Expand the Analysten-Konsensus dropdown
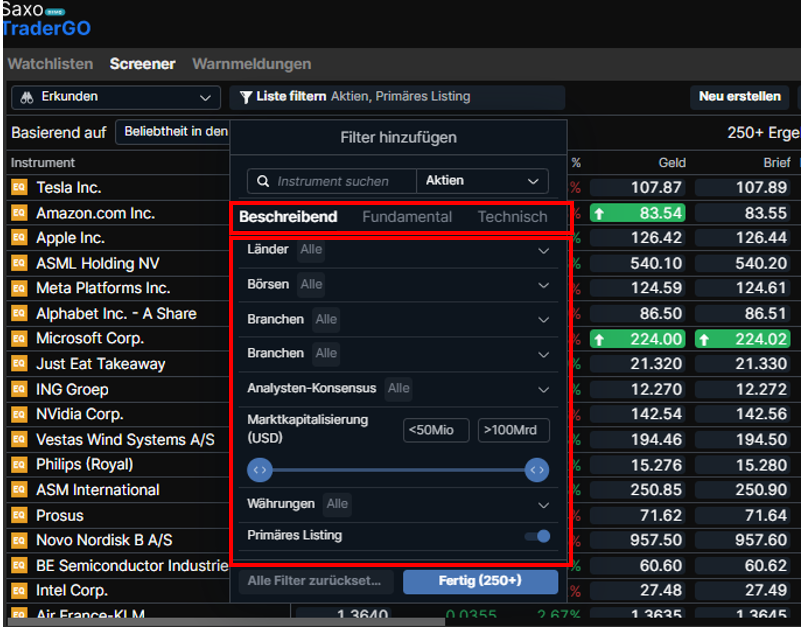This screenshot has width=801, height=627. click(543, 389)
